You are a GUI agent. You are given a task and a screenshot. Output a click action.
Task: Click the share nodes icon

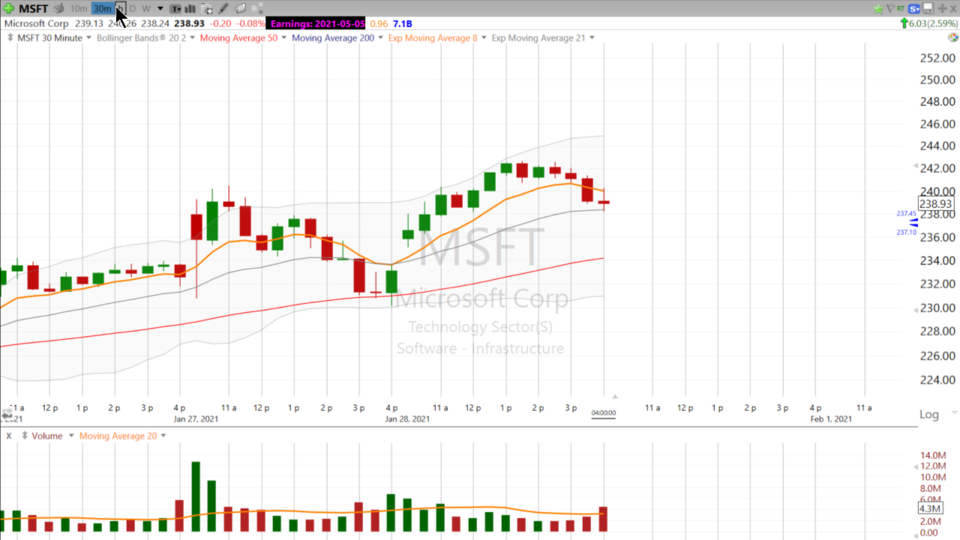tap(257, 9)
